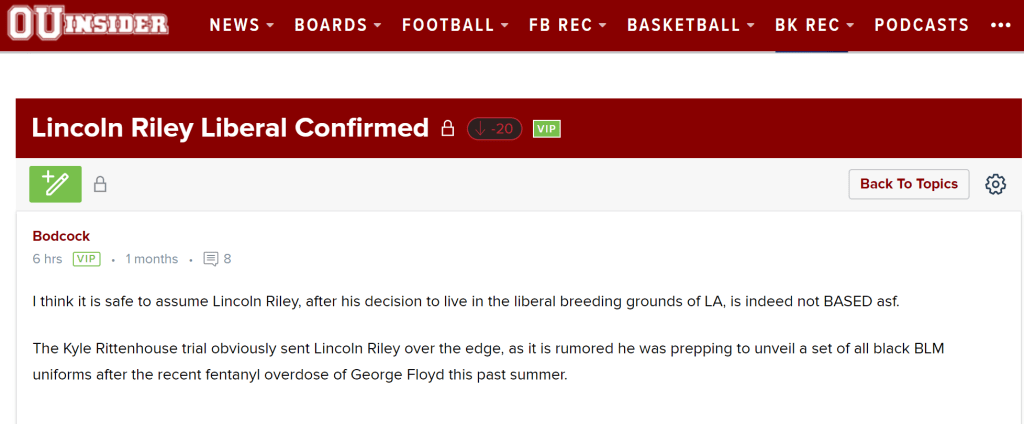Click the green VIP badge in header
The height and width of the screenshot is (424, 1024).
[546, 129]
